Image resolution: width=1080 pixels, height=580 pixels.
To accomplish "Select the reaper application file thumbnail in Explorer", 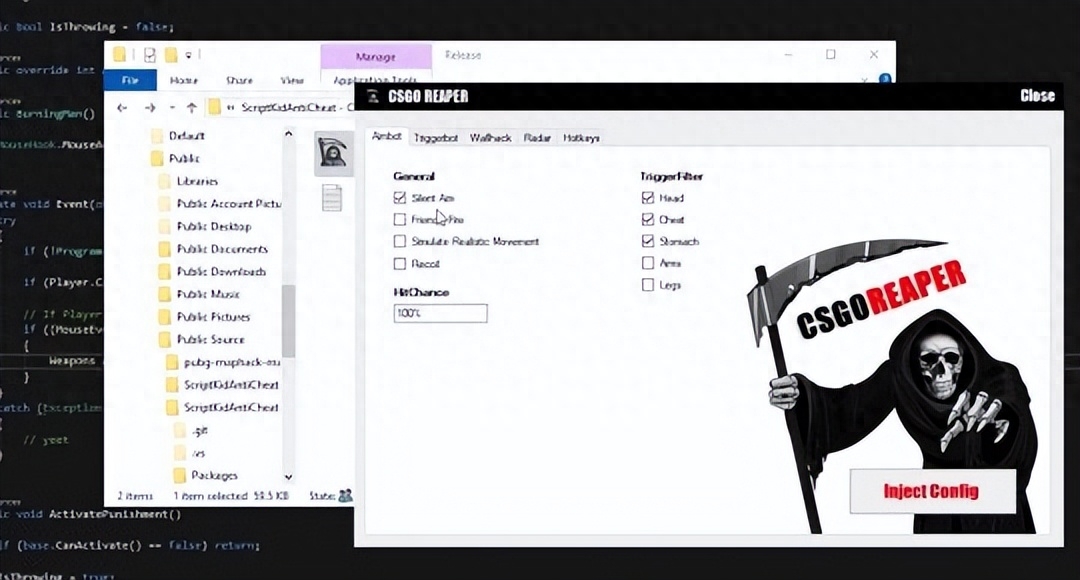I will pyautogui.click(x=333, y=153).
